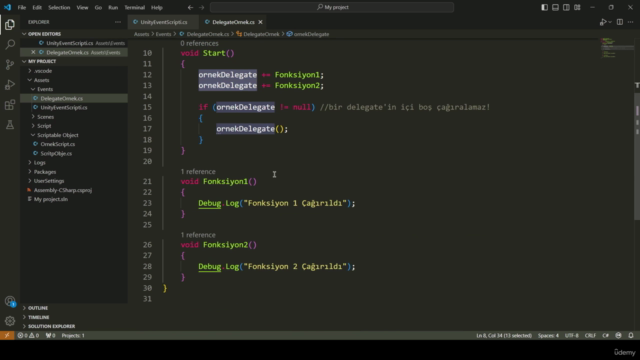Click the run code play icon
The height and width of the screenshot is (360, 640).
click(x=603, y=22)
